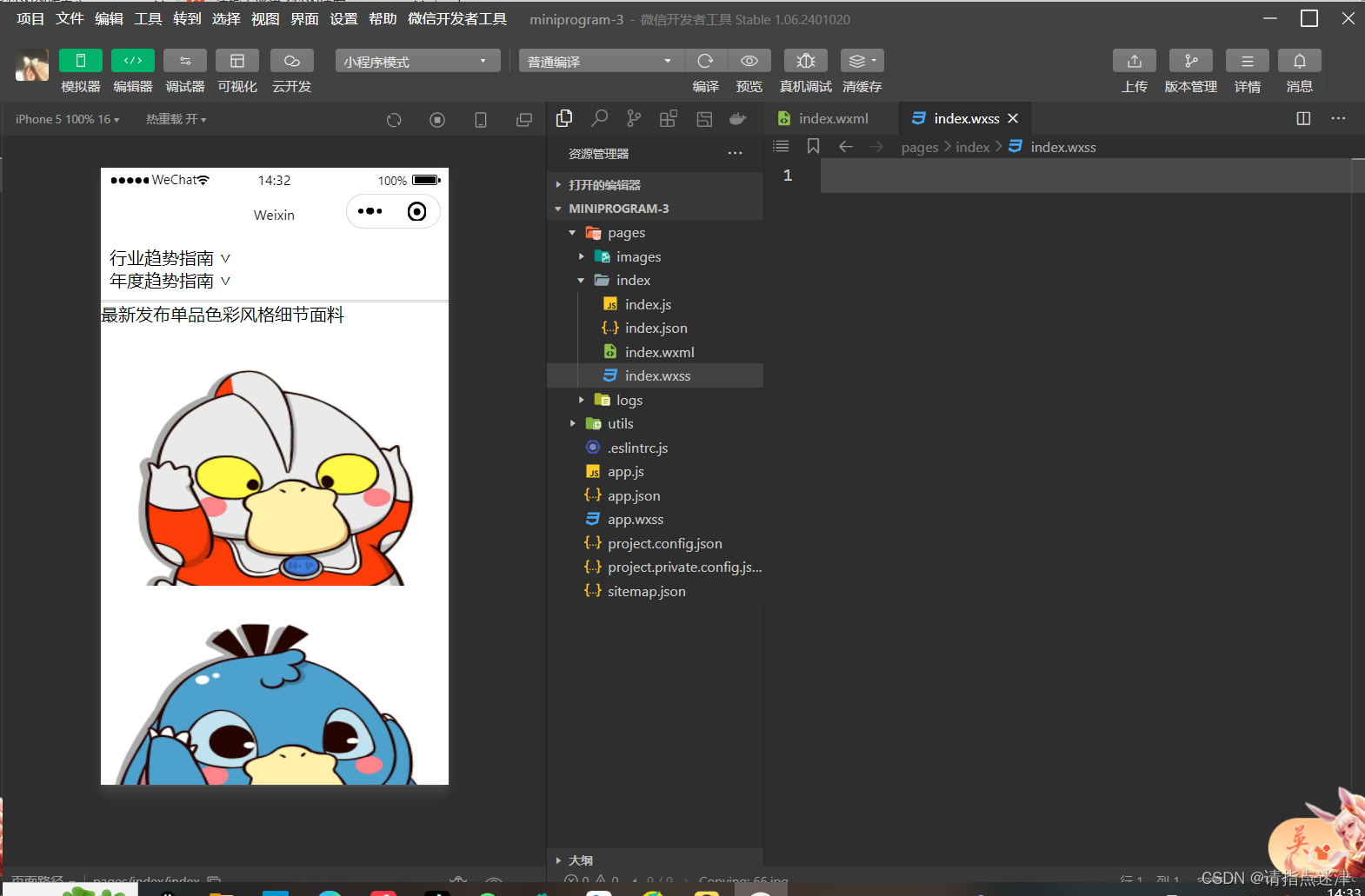
Task: Open cloud development button
Action: 292,61
